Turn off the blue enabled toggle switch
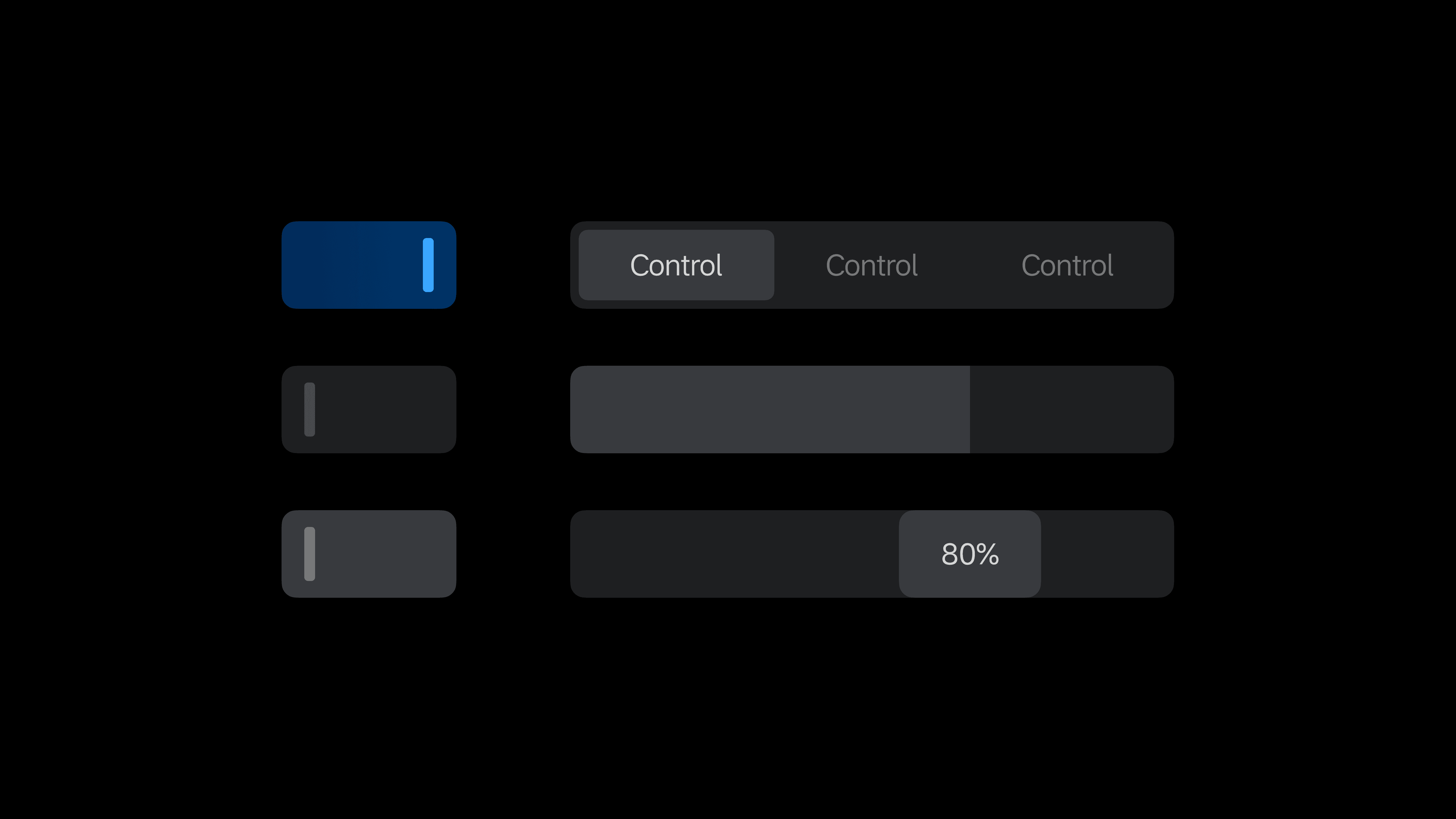Screen dimensions: 1456x819 [369, 264]
